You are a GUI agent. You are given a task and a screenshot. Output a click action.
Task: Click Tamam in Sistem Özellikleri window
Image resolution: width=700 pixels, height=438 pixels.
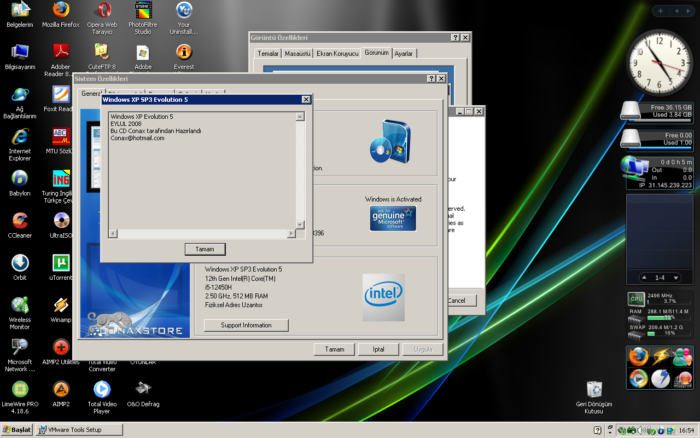point(334,349)
